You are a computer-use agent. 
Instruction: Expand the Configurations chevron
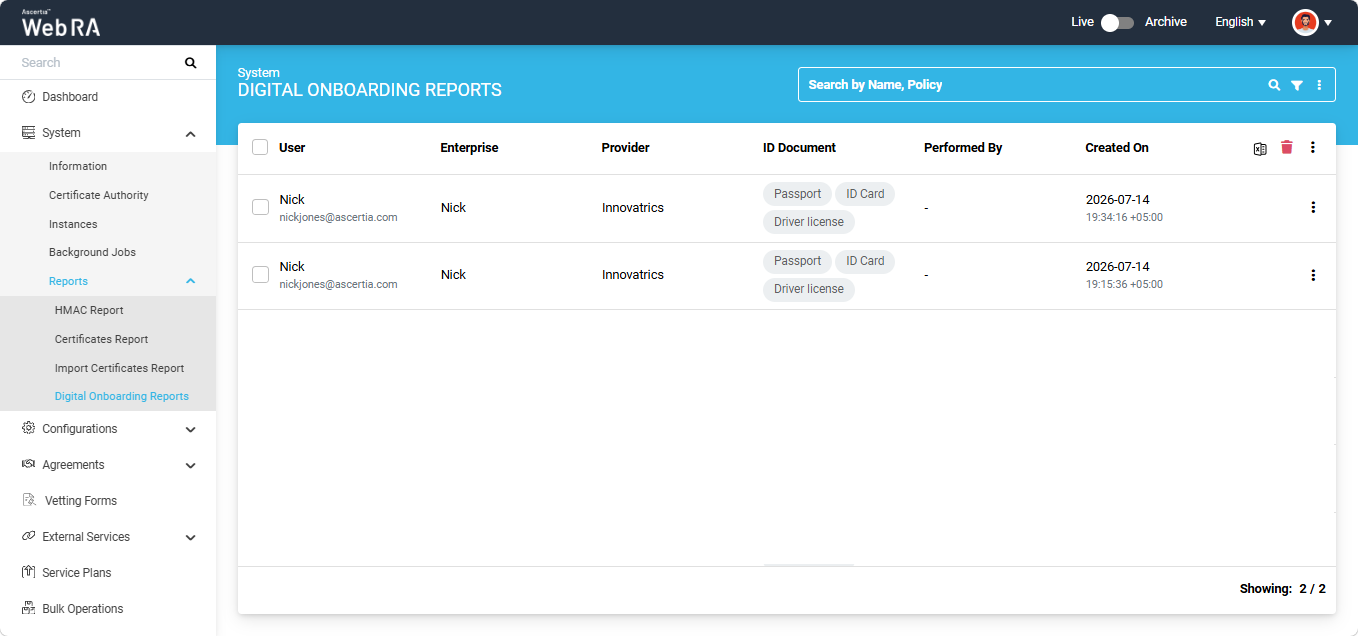click(x=191, y=430)
